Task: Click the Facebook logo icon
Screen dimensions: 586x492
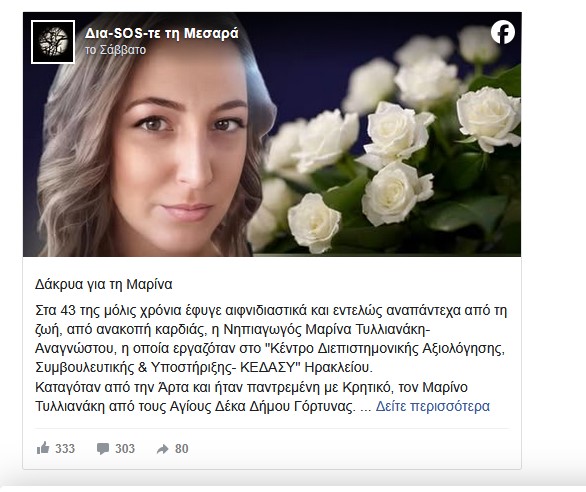Action: click(x=503, y=32)
